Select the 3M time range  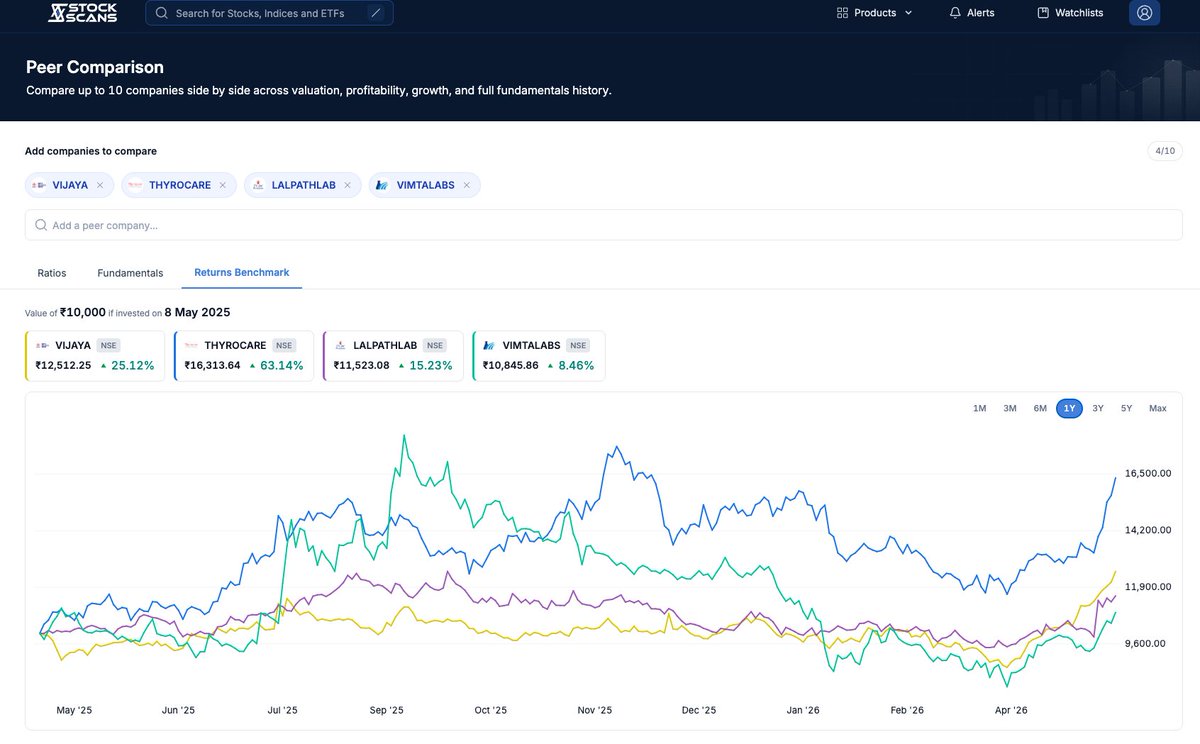1010,408
